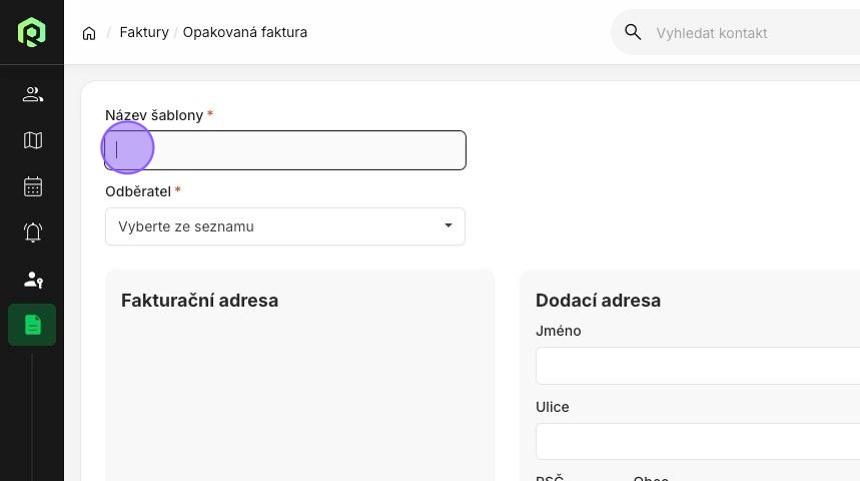The height and width of the screenshot is (481, 860).
Task: Open the contacts people icon in sidebar
Action: pyautogui.click(x=33, y=94)
